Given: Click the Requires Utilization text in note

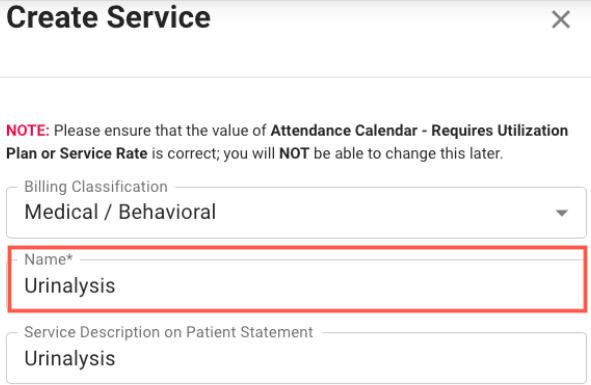Looking at the screenshot, I should pyautogui.click(x=499, y=130).
